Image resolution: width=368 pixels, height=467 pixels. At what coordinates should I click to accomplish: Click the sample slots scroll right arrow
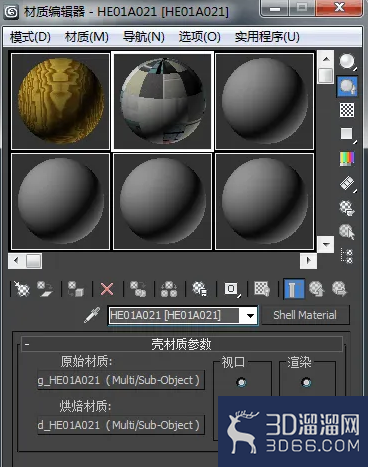(308, 261)
